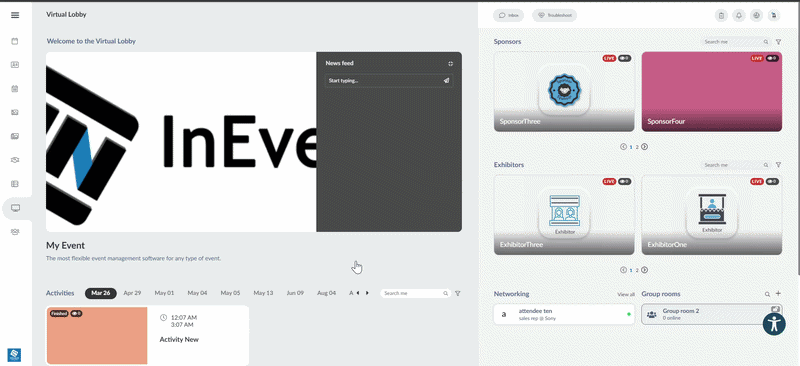800x366 pixels.
Task: Click Sponsors search magnifier icon
Action: [x=766, y=42]
